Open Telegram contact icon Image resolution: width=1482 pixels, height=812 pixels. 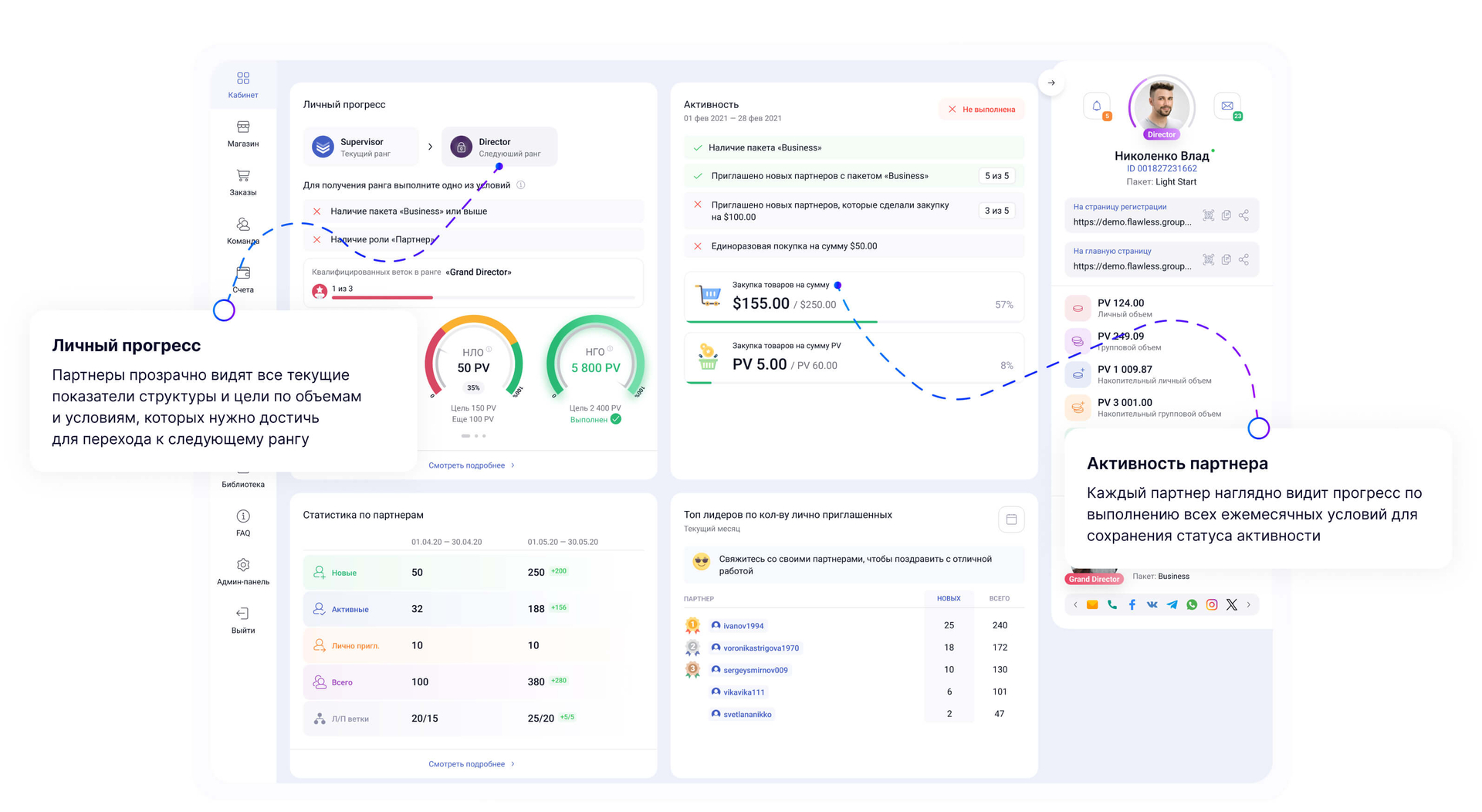pos(1172,605)
